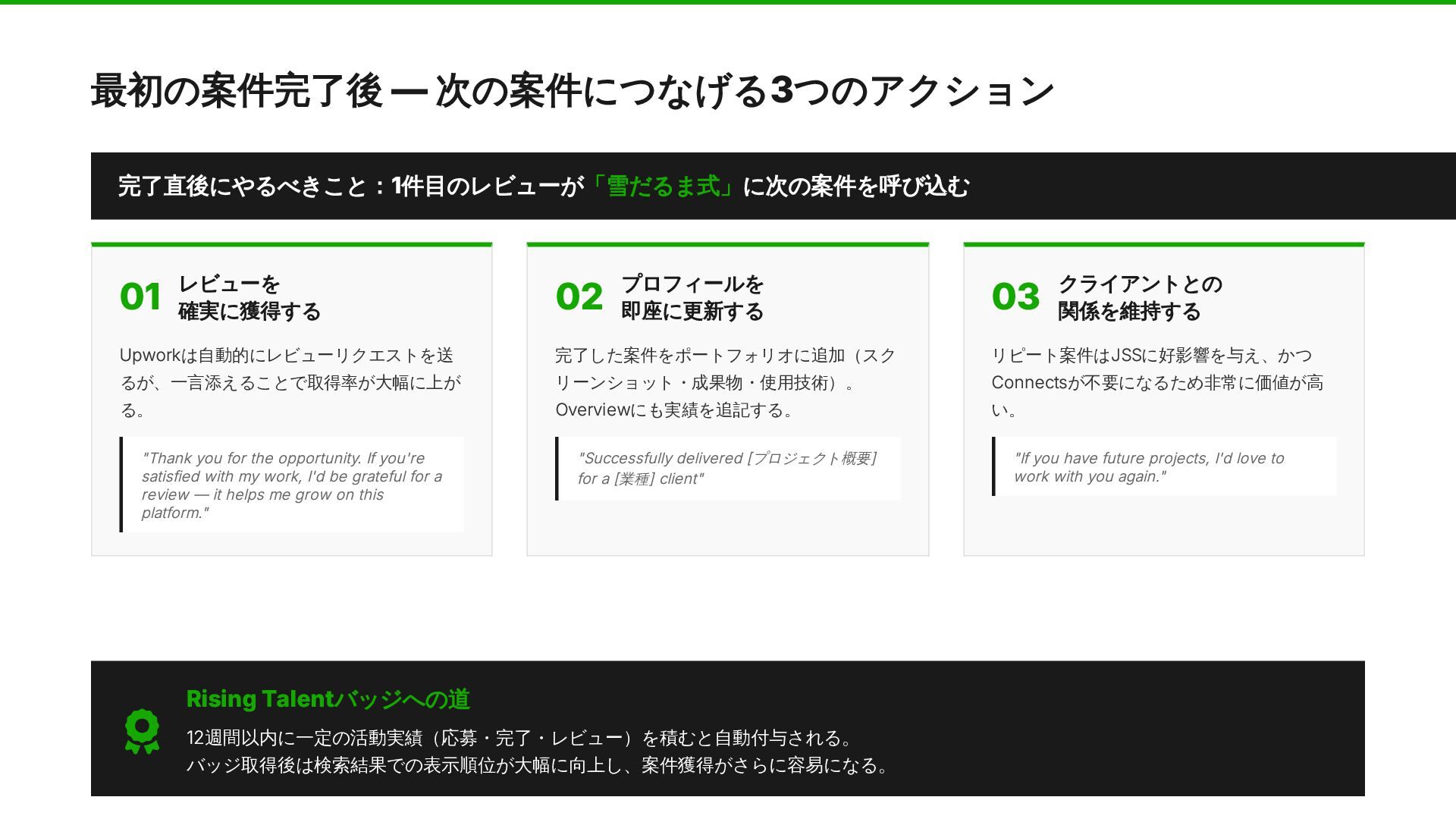Click the large green number 03
1456x819 pixels.
(1015, 297)
